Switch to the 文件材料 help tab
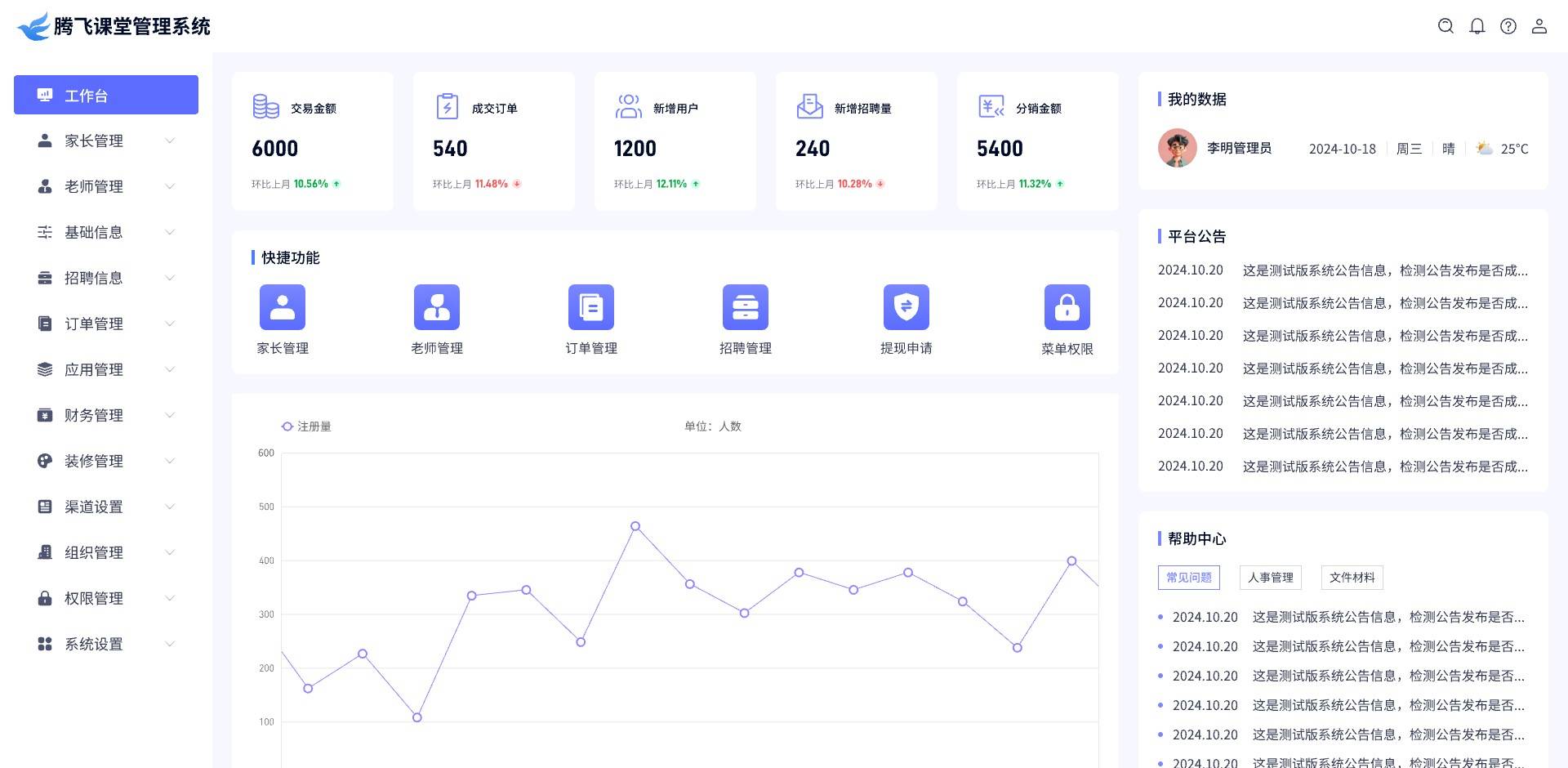 pyautogui.click(x=1352, y=578)
